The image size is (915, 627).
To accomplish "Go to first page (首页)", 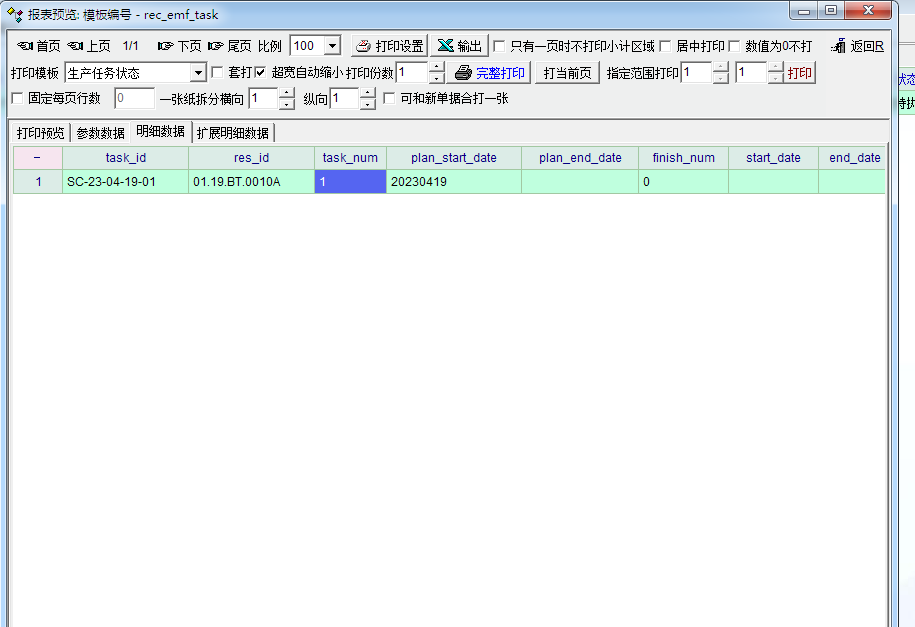I will (39, 46).
